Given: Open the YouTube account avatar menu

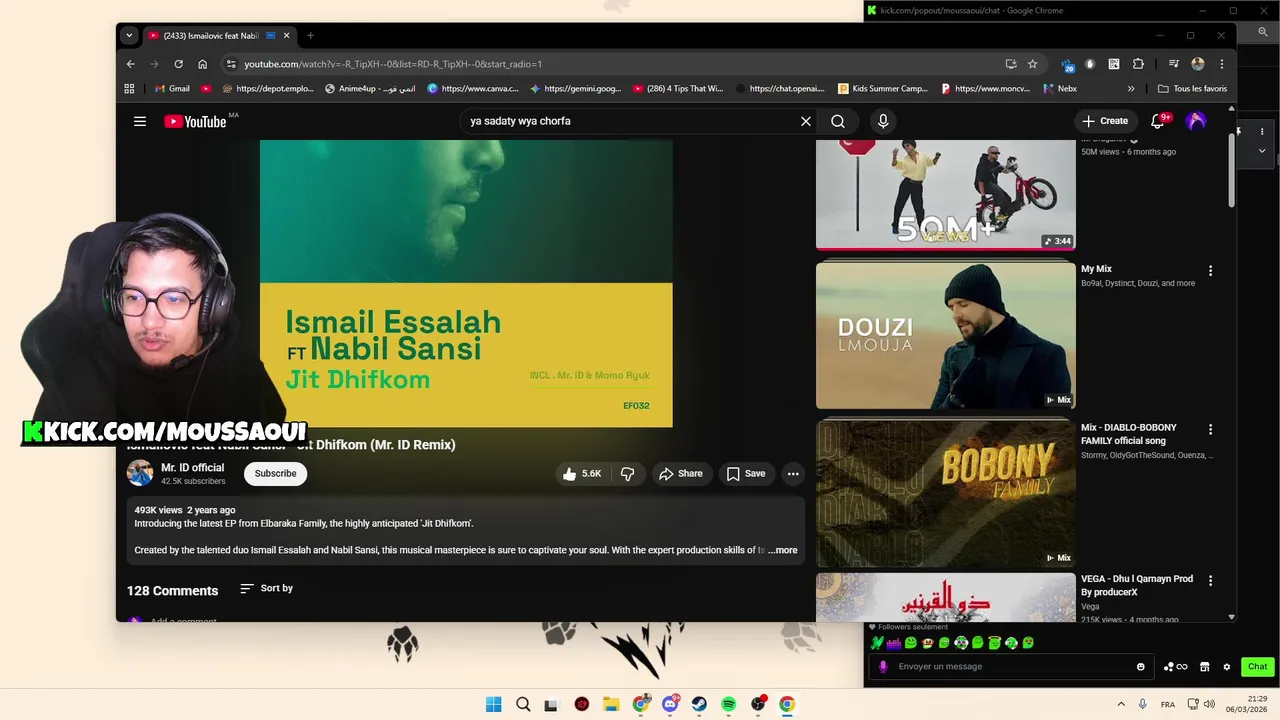Looking at the screenshot, I should click(1196, 121).
